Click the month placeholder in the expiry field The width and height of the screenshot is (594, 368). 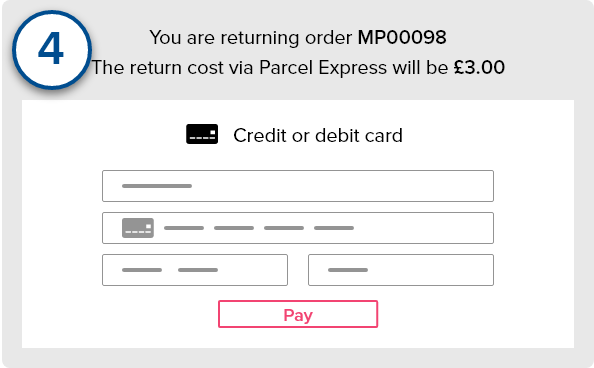click(x=142, y=270)
